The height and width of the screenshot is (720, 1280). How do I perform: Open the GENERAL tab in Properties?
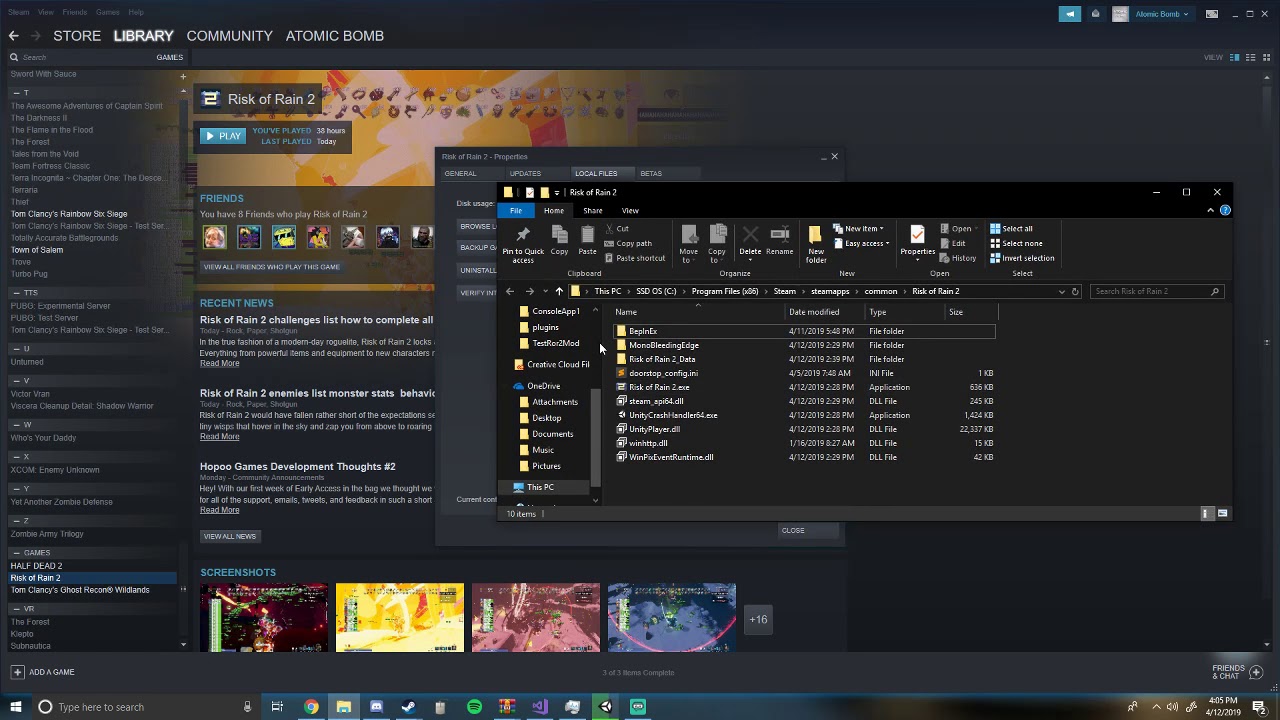(460, 173)
